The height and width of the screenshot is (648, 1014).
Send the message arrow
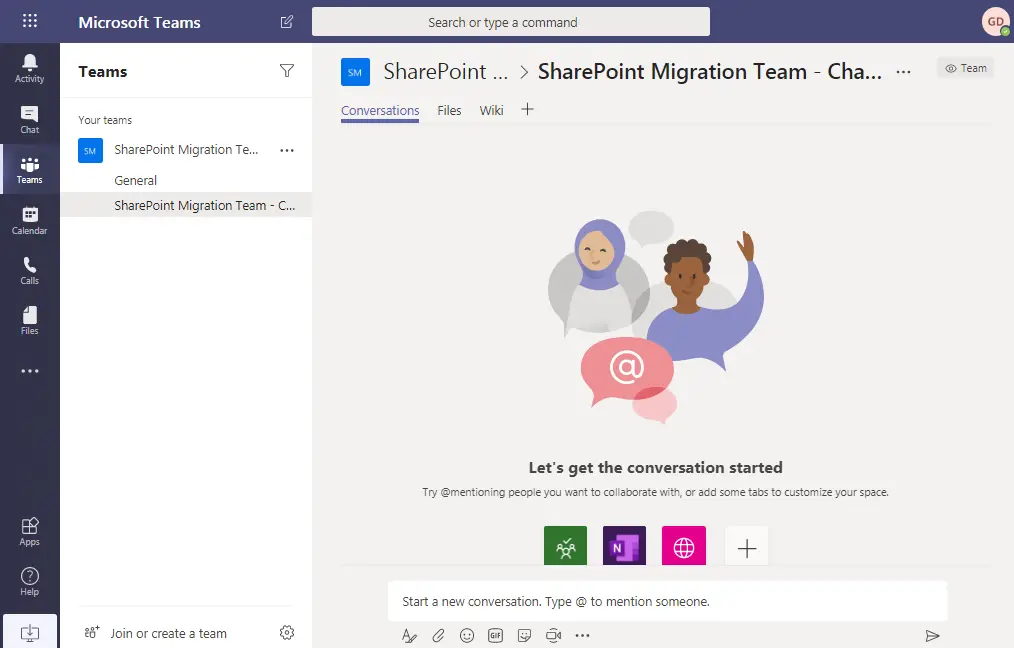(x=932, y=636)
